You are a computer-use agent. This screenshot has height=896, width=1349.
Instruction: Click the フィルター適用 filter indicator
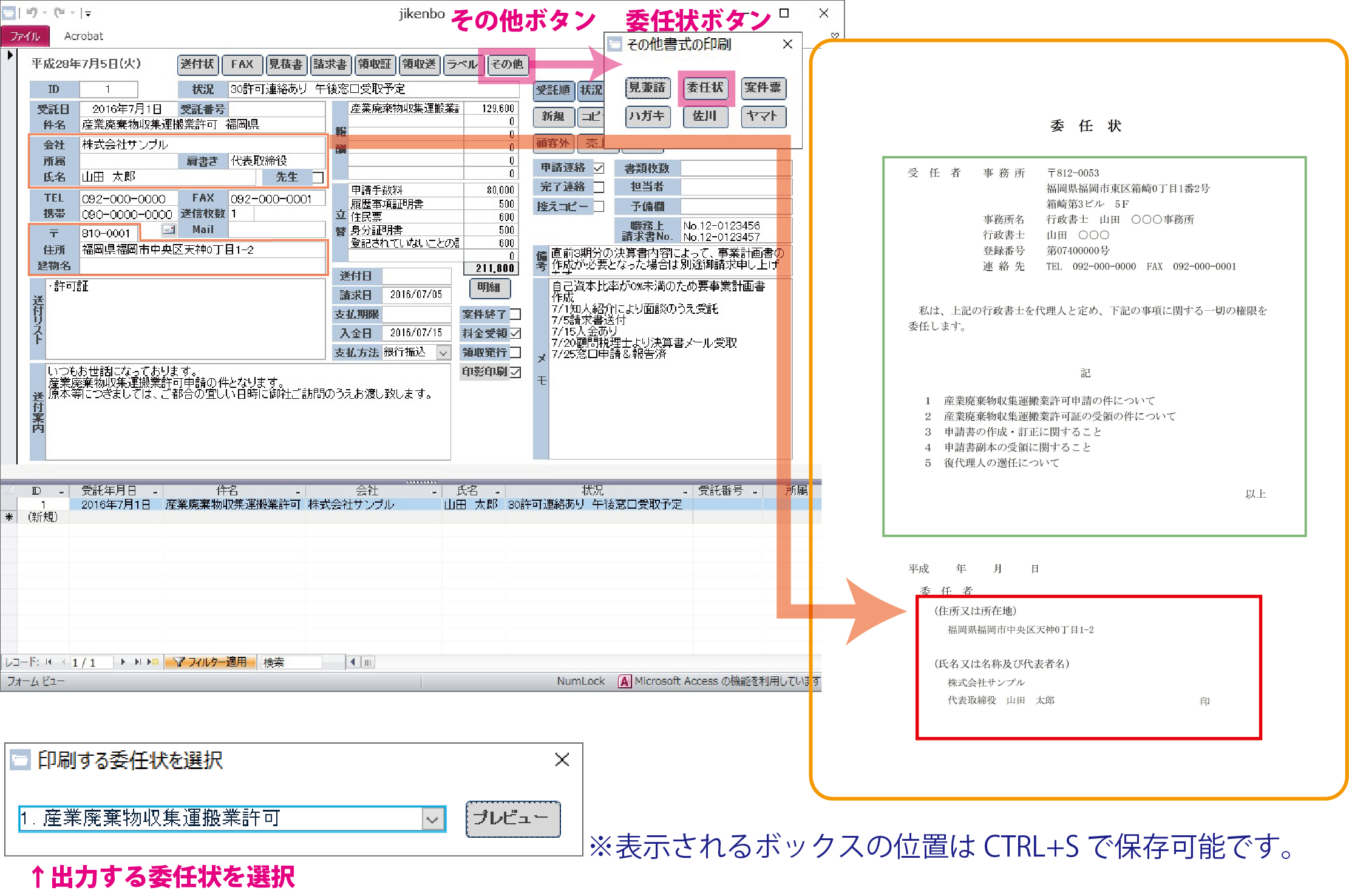tap(210, 662)
